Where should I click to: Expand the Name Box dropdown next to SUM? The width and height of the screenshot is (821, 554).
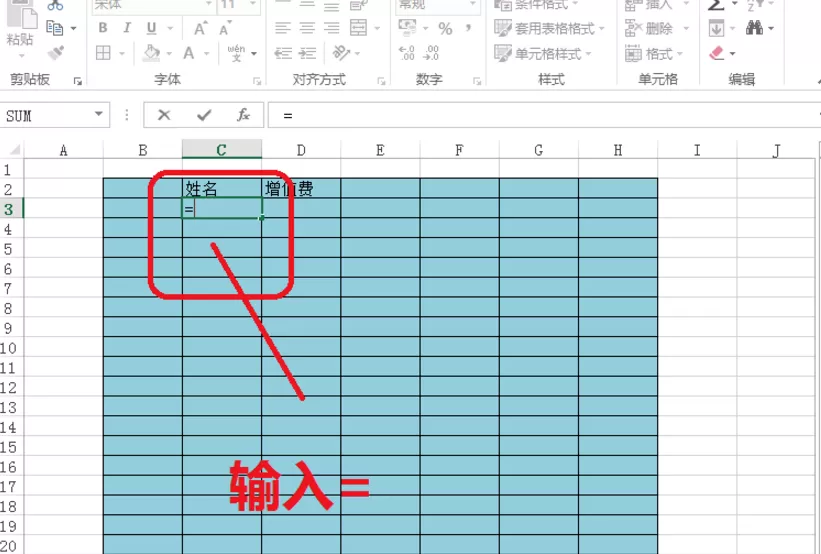98,114
